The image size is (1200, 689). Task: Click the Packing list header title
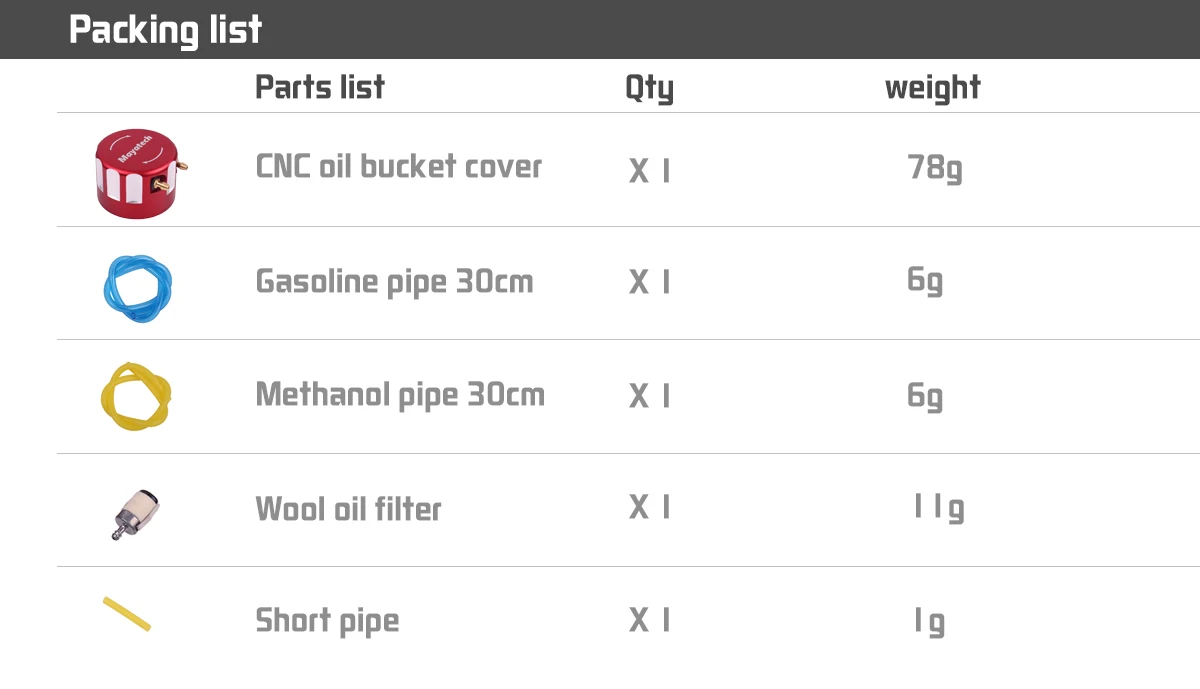(x=165, y=30)
